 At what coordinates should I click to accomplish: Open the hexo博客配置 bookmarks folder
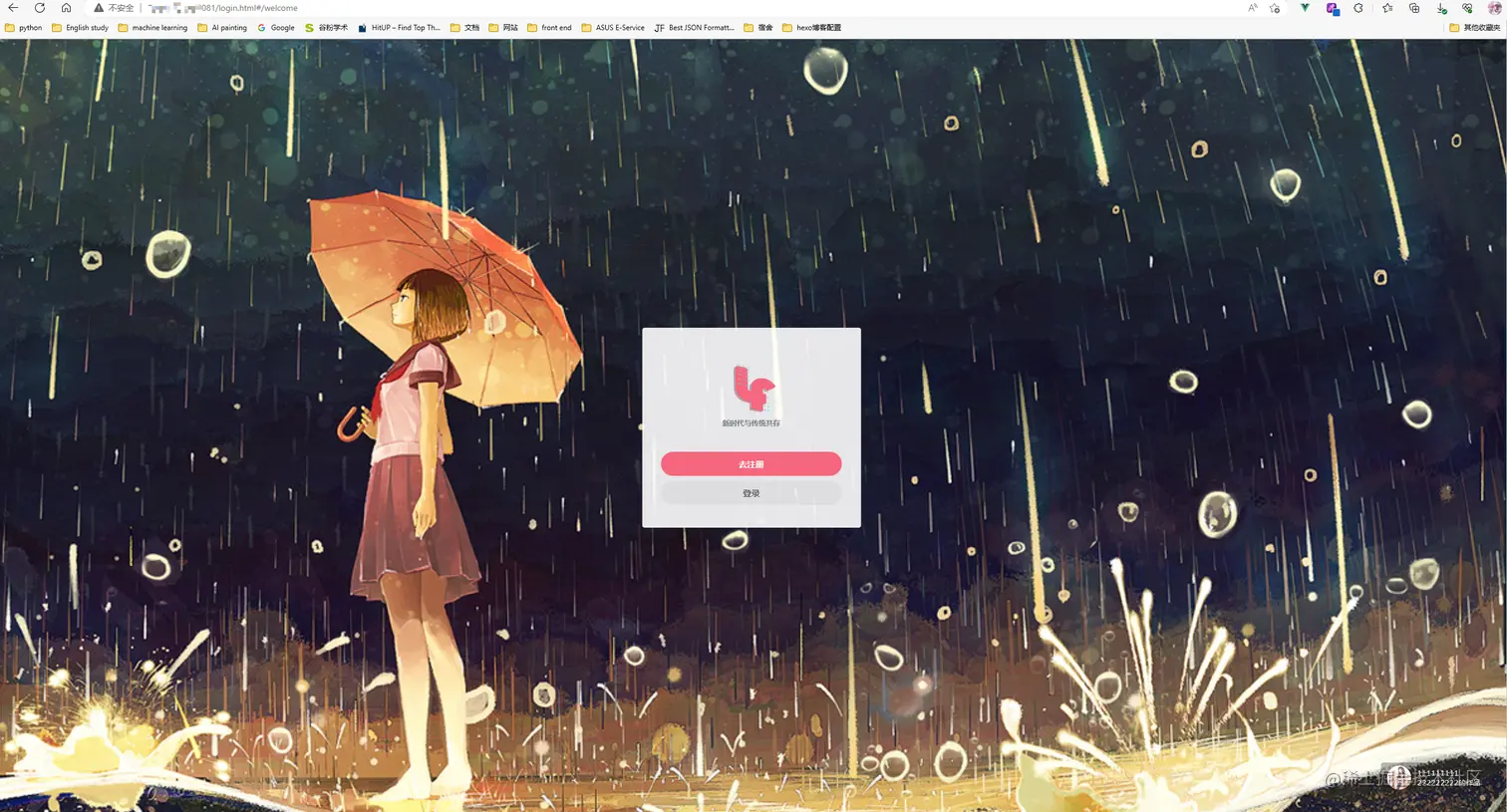pos(812,28)
